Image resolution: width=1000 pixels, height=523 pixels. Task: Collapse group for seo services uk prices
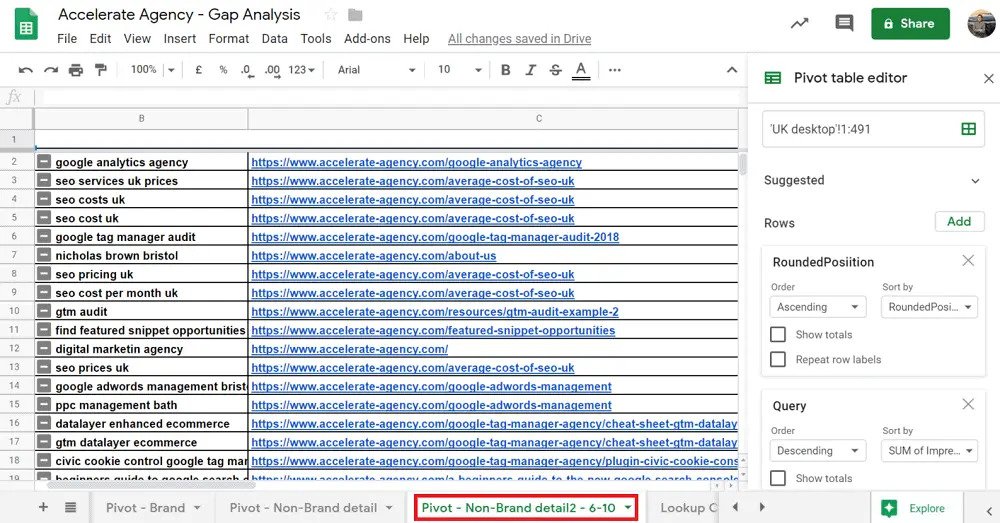pyautogui.click(x=43, y=180)
